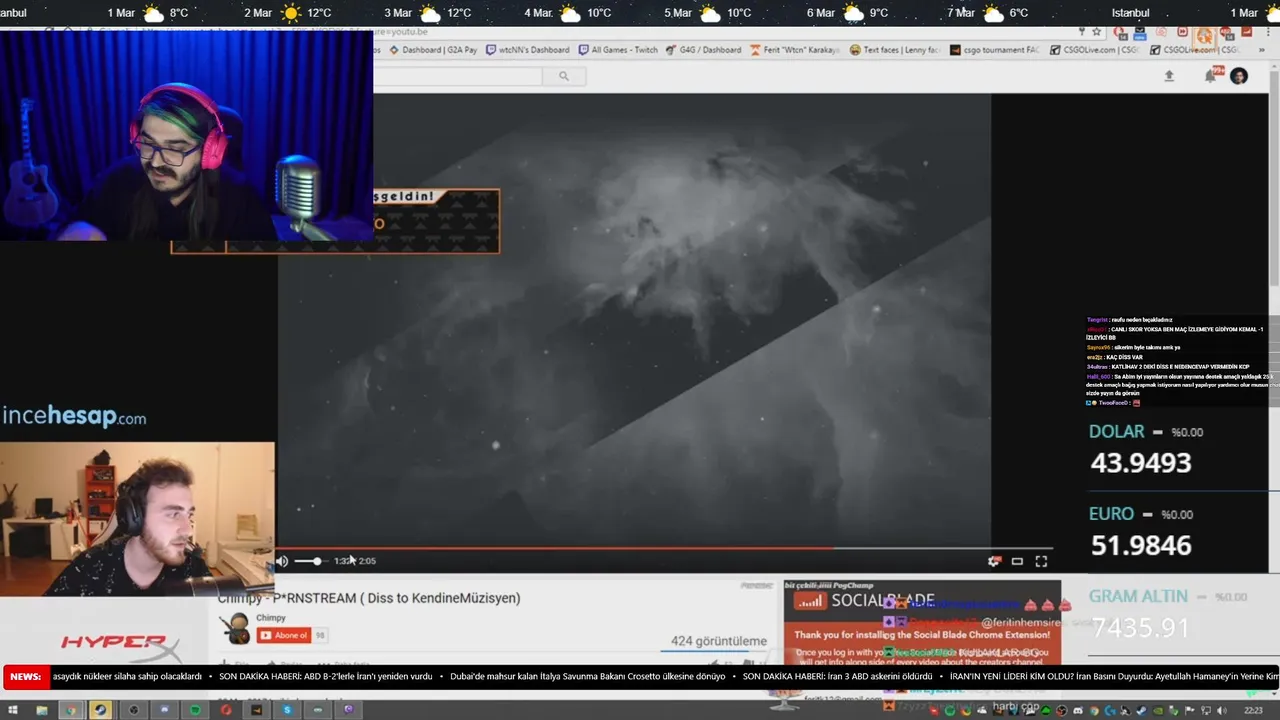Image resolution: width=1280 pixels, height=720 pixels.
Task: Click the Abone ol subscribe button
Action: (284, 635)
